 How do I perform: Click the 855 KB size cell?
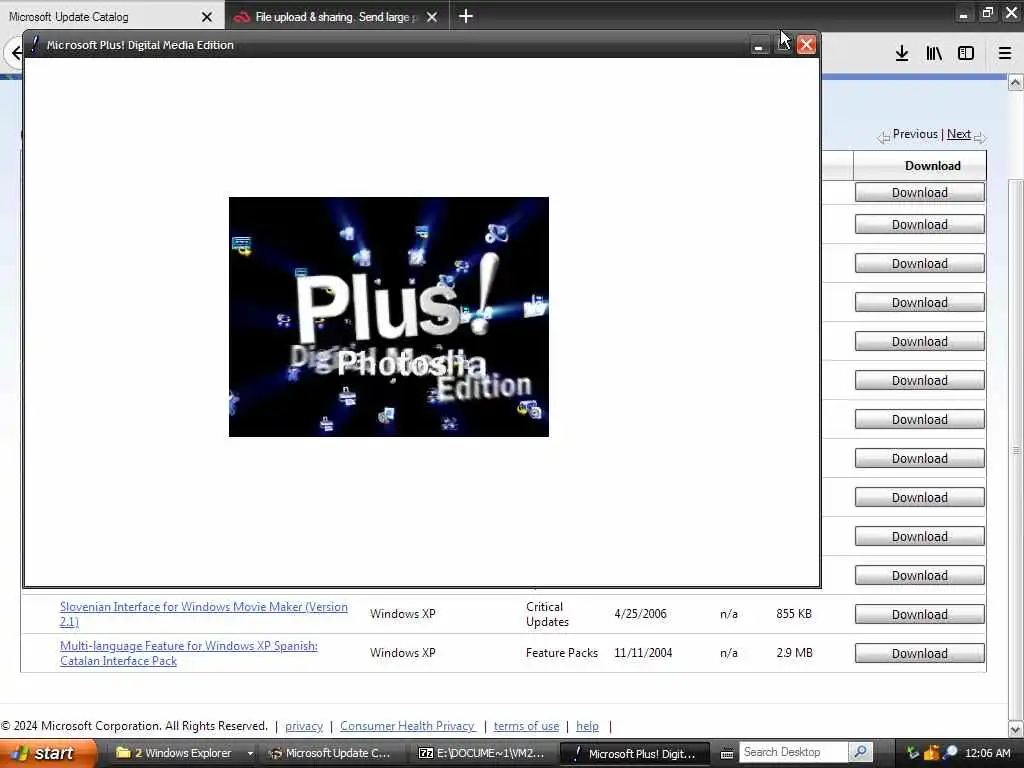793,614
